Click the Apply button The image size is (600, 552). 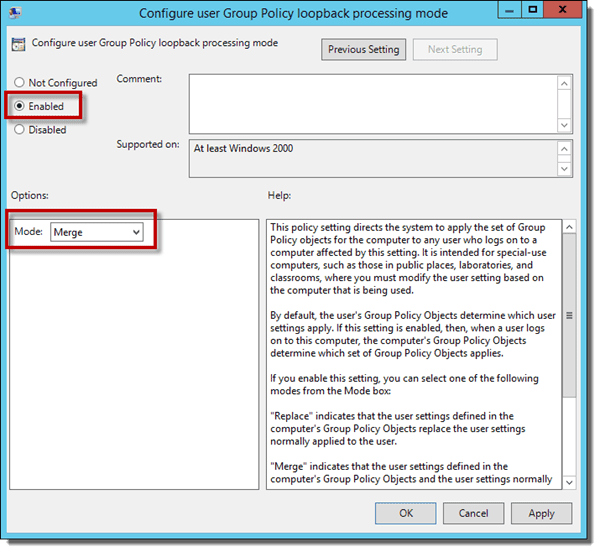click(x=541, y=513)
